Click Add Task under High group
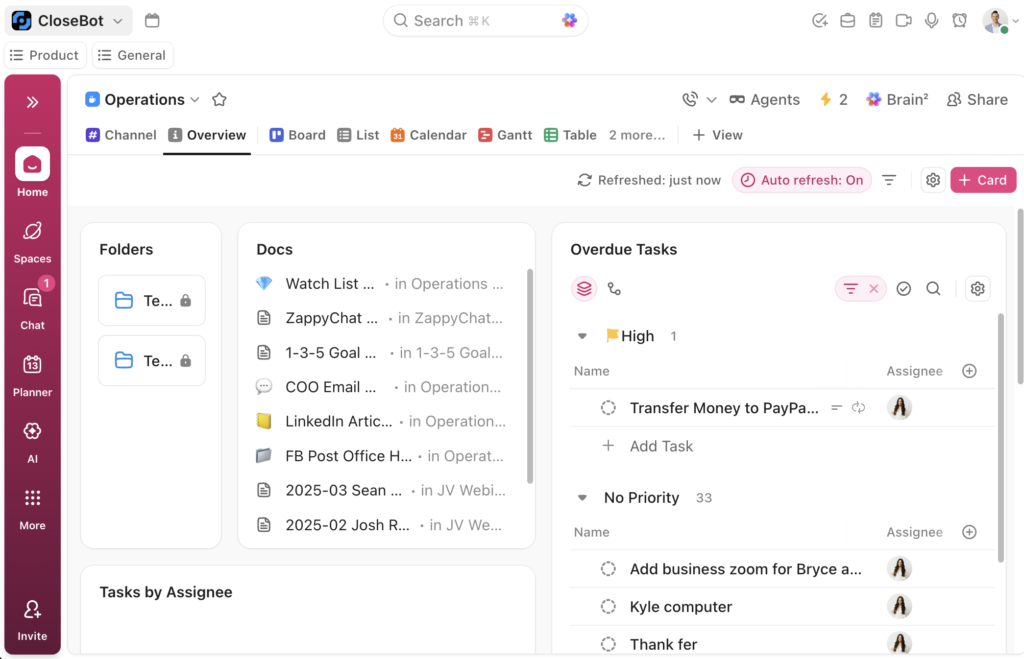 click(x=661, y=446)
